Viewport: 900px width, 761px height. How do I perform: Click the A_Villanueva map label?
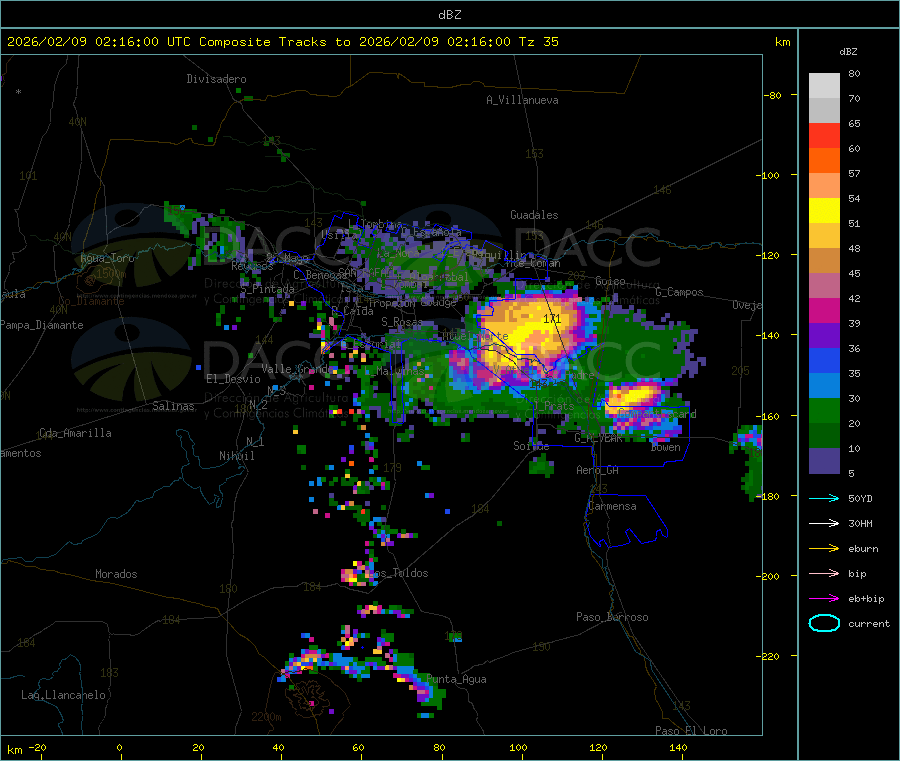coord(522,100)
